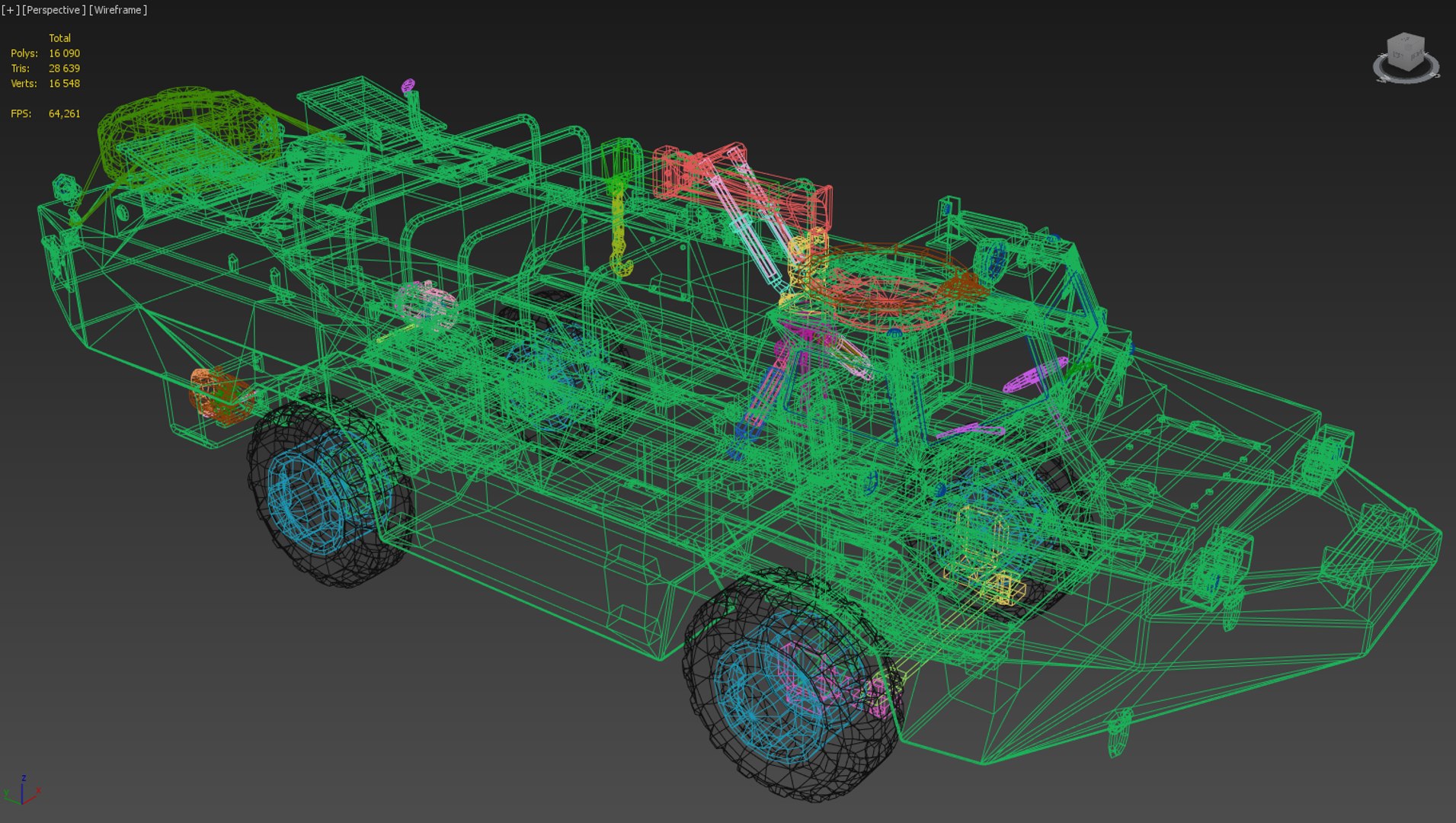The image size is (1456, 823).
Task: Open the [Wireframe] shading mode menu
Action: (x=118, y=10)
